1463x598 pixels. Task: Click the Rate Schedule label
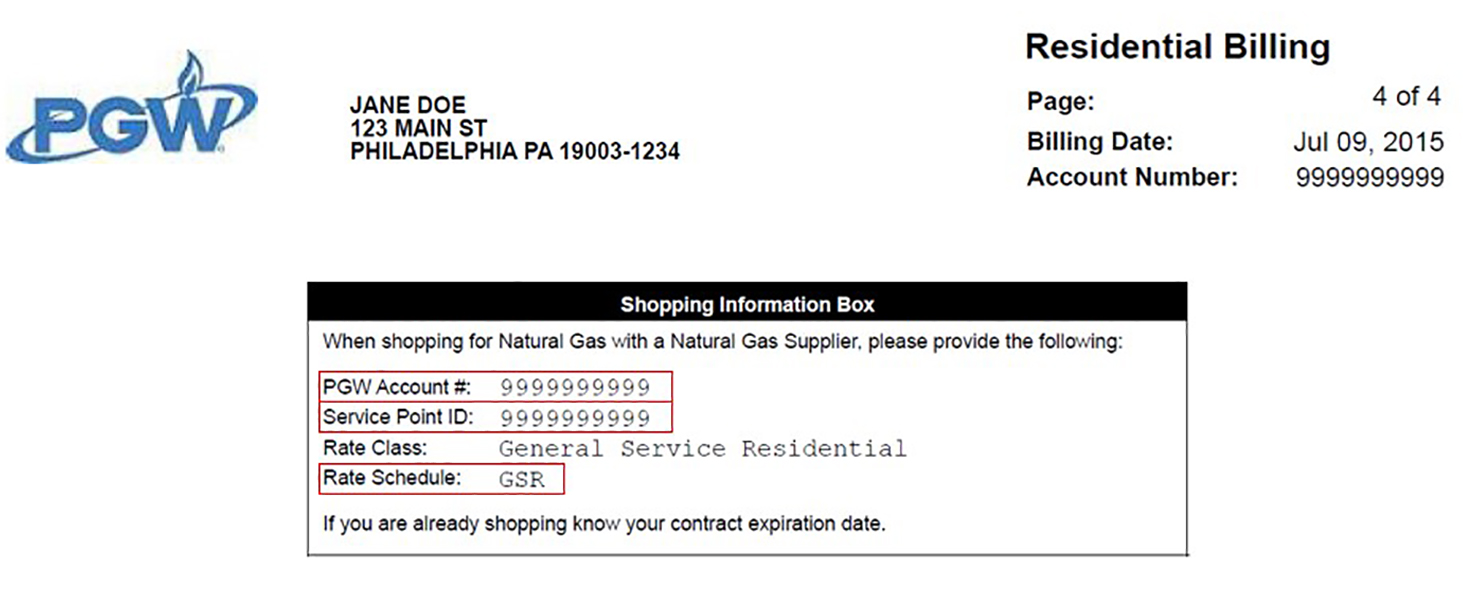[392, 478]
